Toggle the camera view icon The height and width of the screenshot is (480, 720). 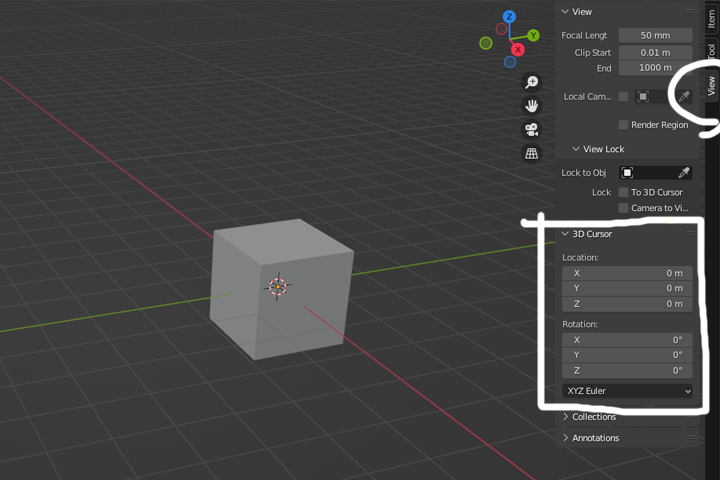pyautogui.click(x=531, y=130)
